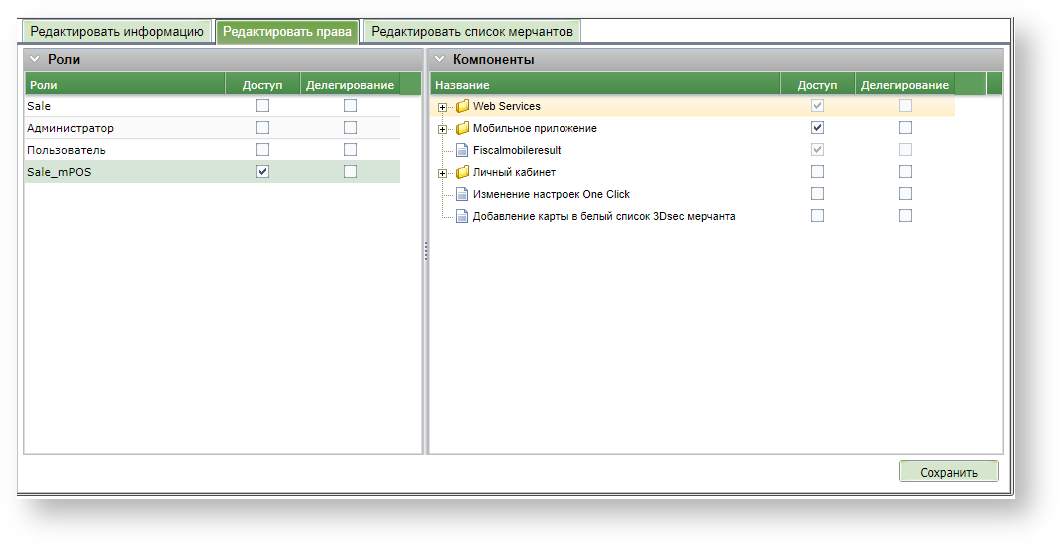Screen dimensions: 1063x547
Task: Click the Fiscalmobileresult document icon
Action: tap(462, 150)
